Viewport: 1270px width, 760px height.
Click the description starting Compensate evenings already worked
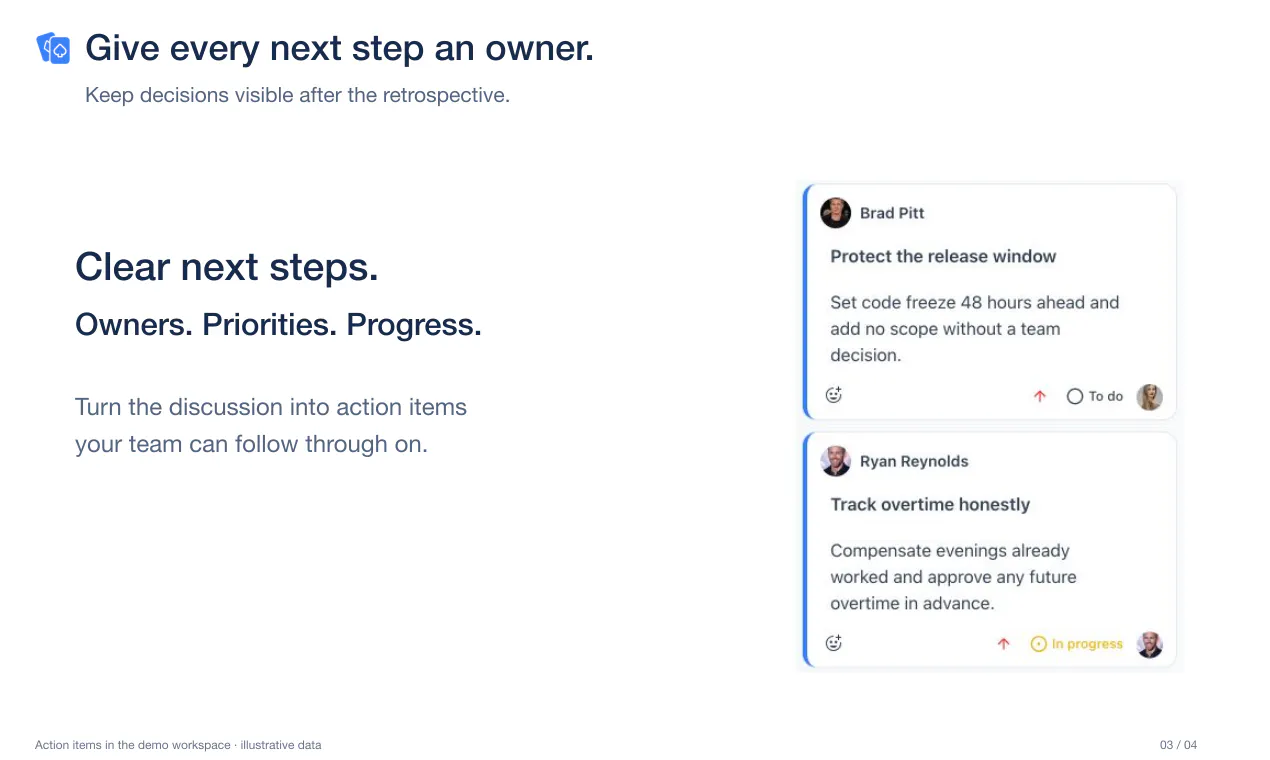pyautogui.click(x=953, y=577)
